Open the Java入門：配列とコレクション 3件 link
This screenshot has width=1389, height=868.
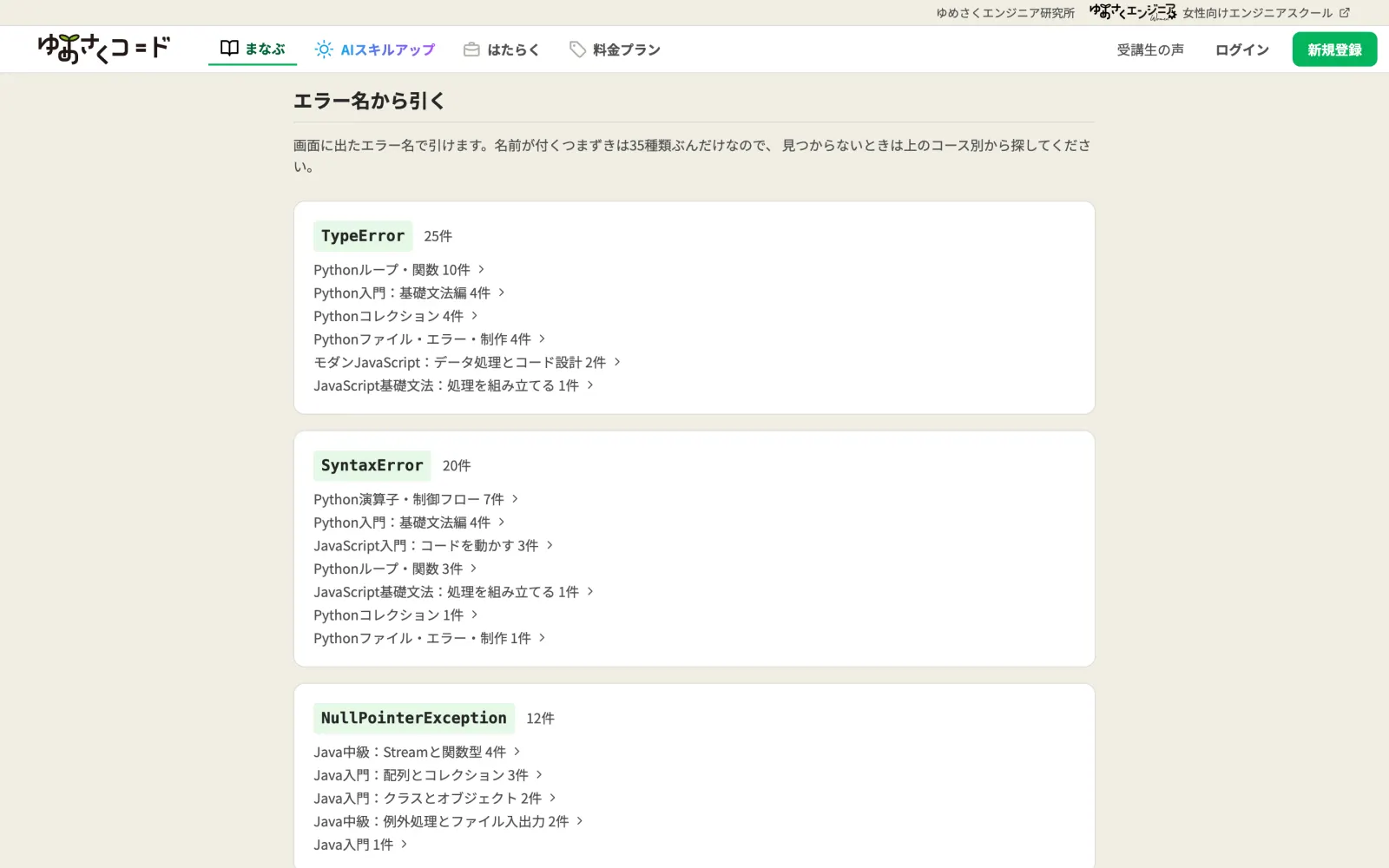[x=429, y=775]
